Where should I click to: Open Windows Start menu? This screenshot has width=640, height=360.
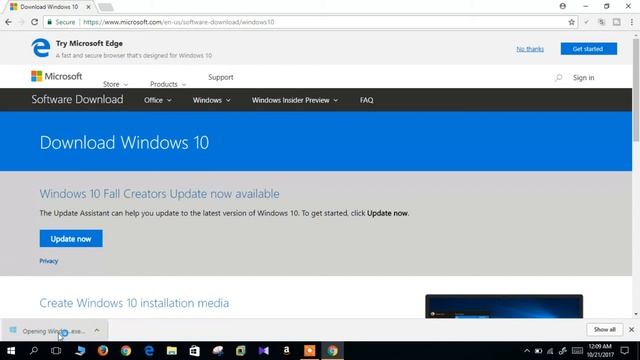11,351
